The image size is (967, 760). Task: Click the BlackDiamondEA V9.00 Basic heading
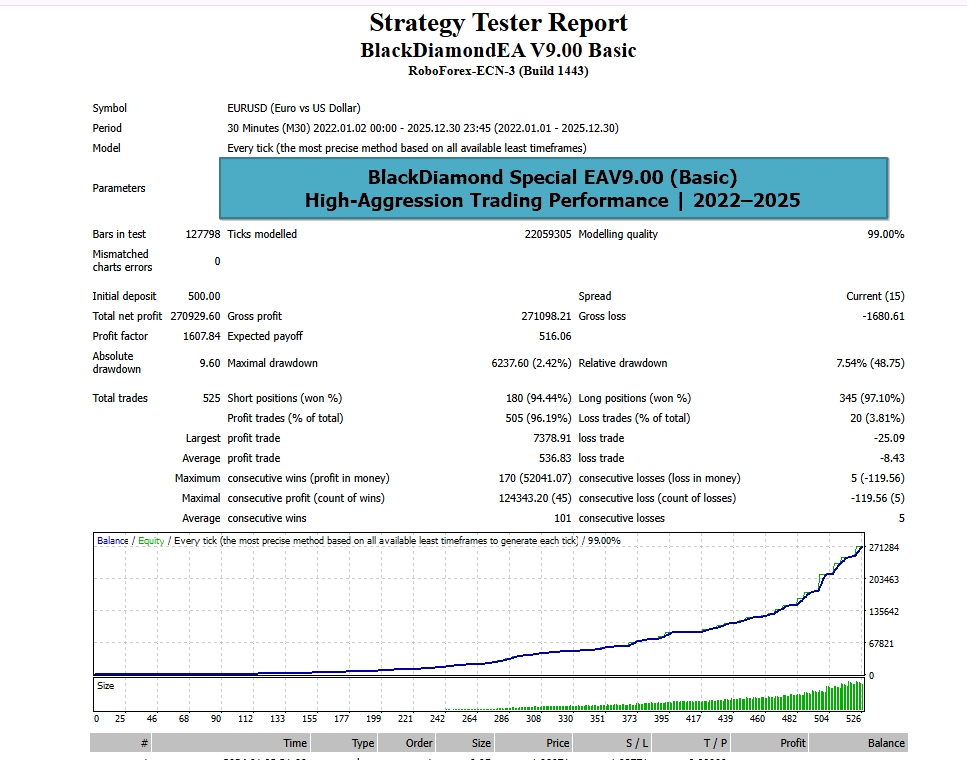[x=498, y=50]
